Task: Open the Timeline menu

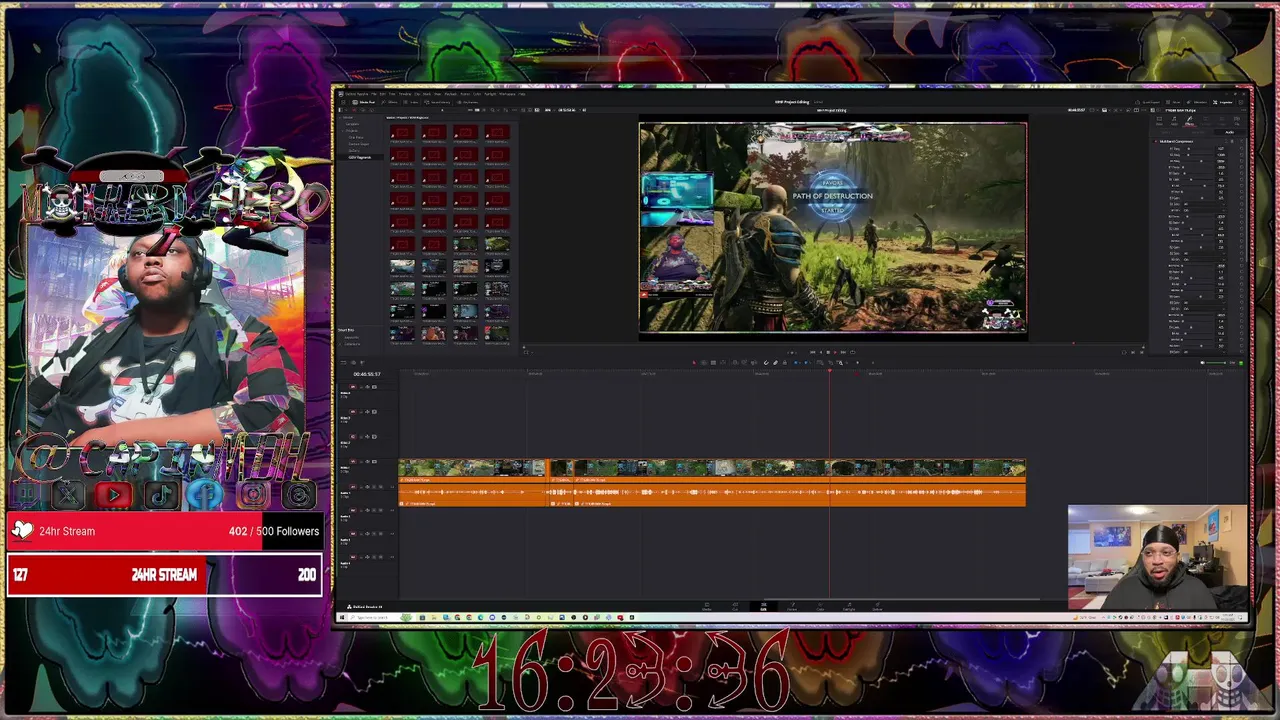Action: coord(405,94)
